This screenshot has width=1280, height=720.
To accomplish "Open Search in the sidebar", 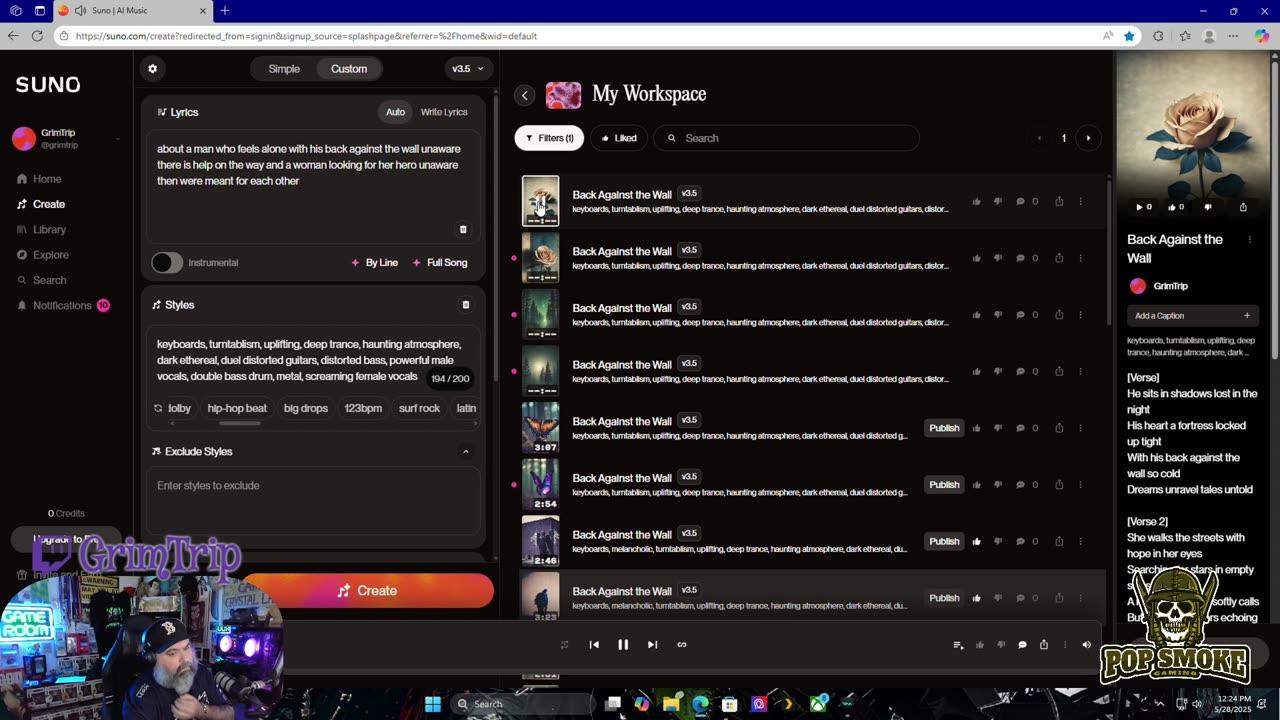I will (x=50, y=281).
